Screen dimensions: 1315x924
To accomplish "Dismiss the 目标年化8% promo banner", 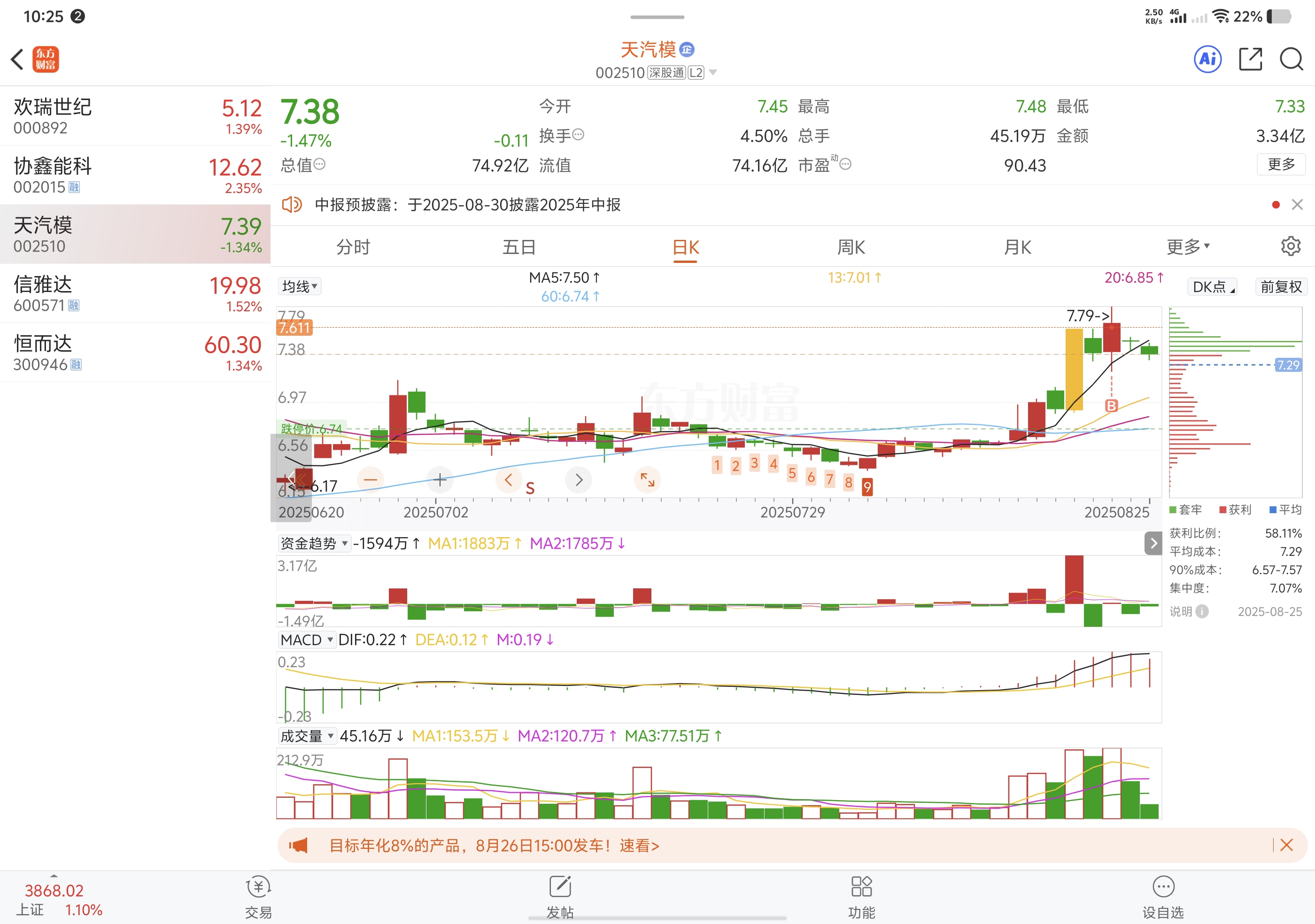I will (x=1286, y=845).
